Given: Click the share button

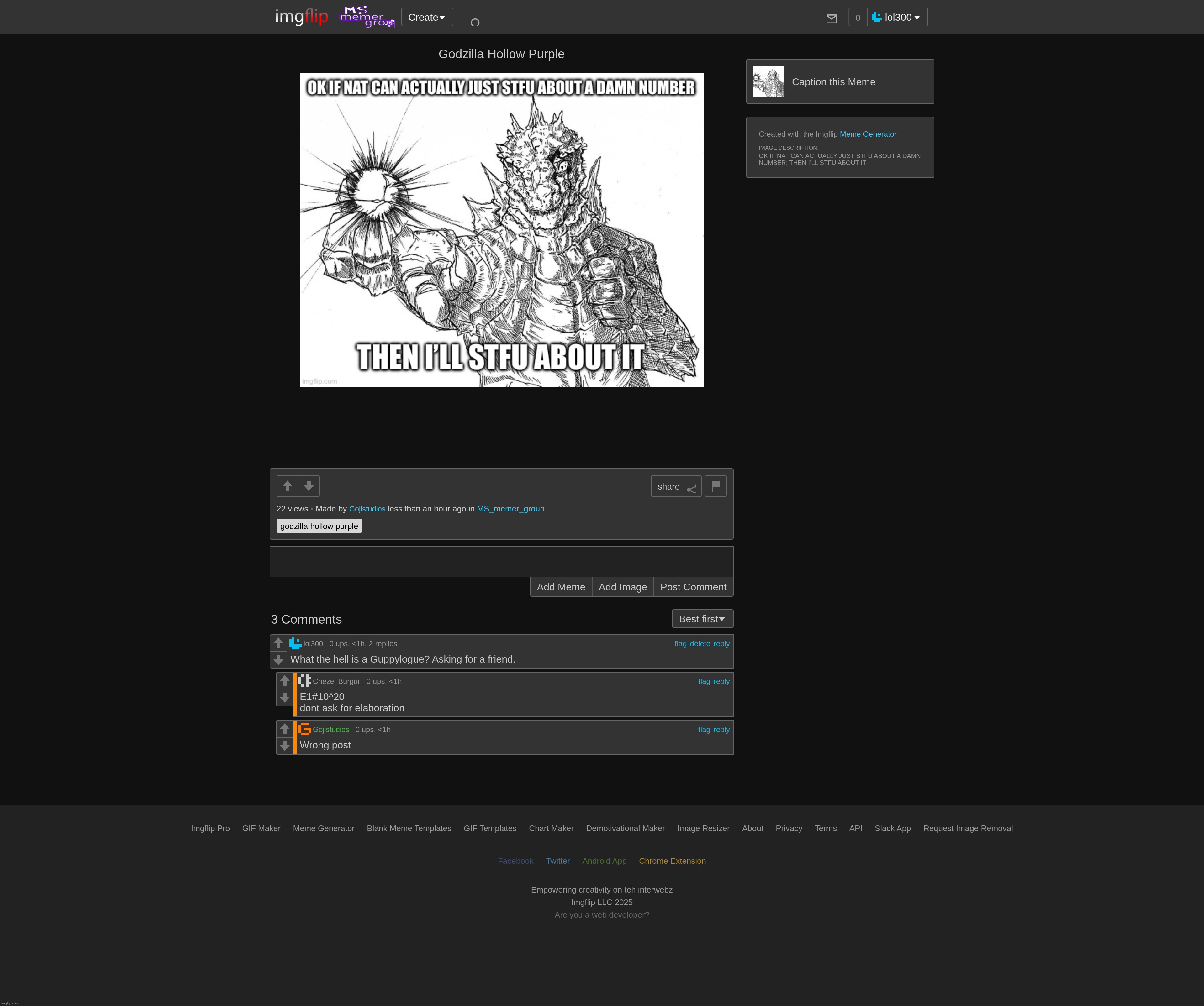Looking at the screenshot, I should 676,486.
